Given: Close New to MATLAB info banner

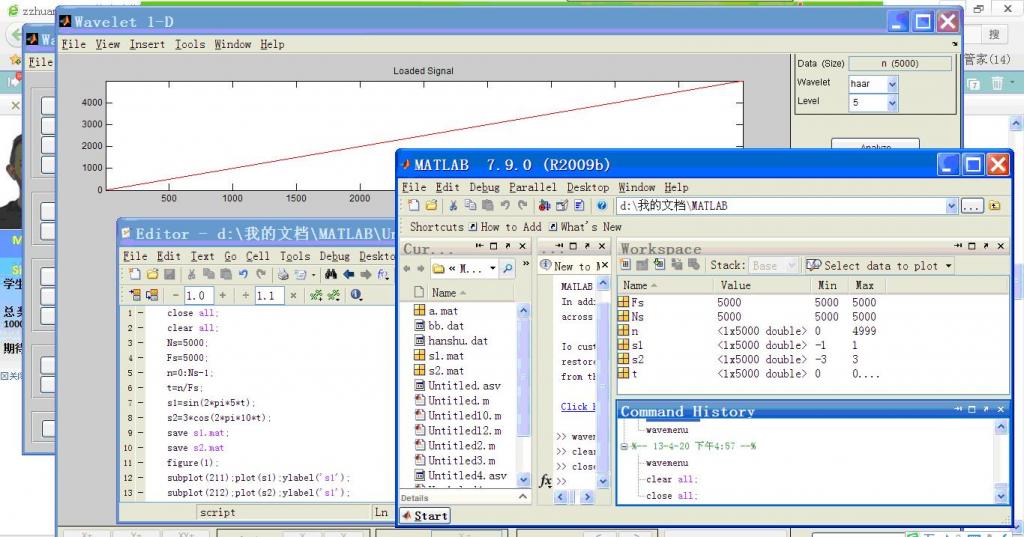Looking at the screenshot, I should [604, 265].
